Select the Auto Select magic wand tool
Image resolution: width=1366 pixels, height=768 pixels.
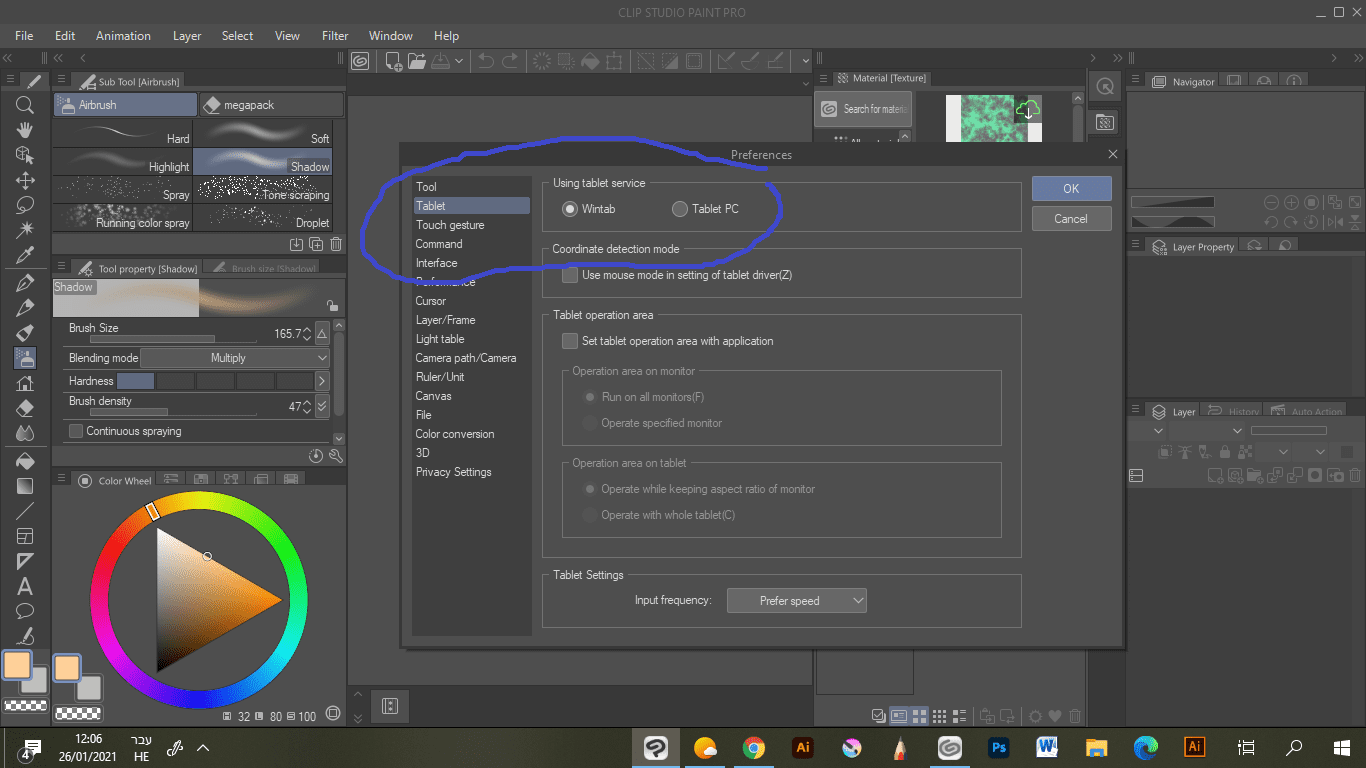pos(25,230)
